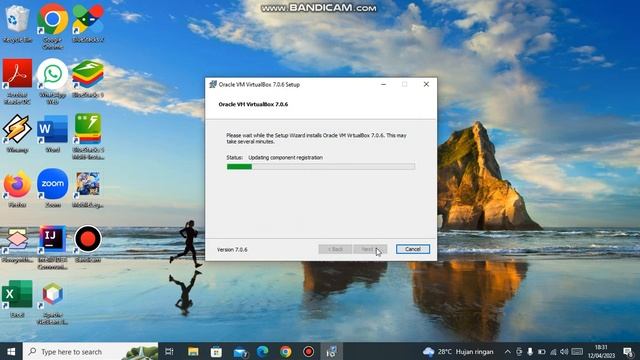Open the Bandicam desktop shortcut
The image size is (640, 360).
pyautogui.click(x=88, y=244)
